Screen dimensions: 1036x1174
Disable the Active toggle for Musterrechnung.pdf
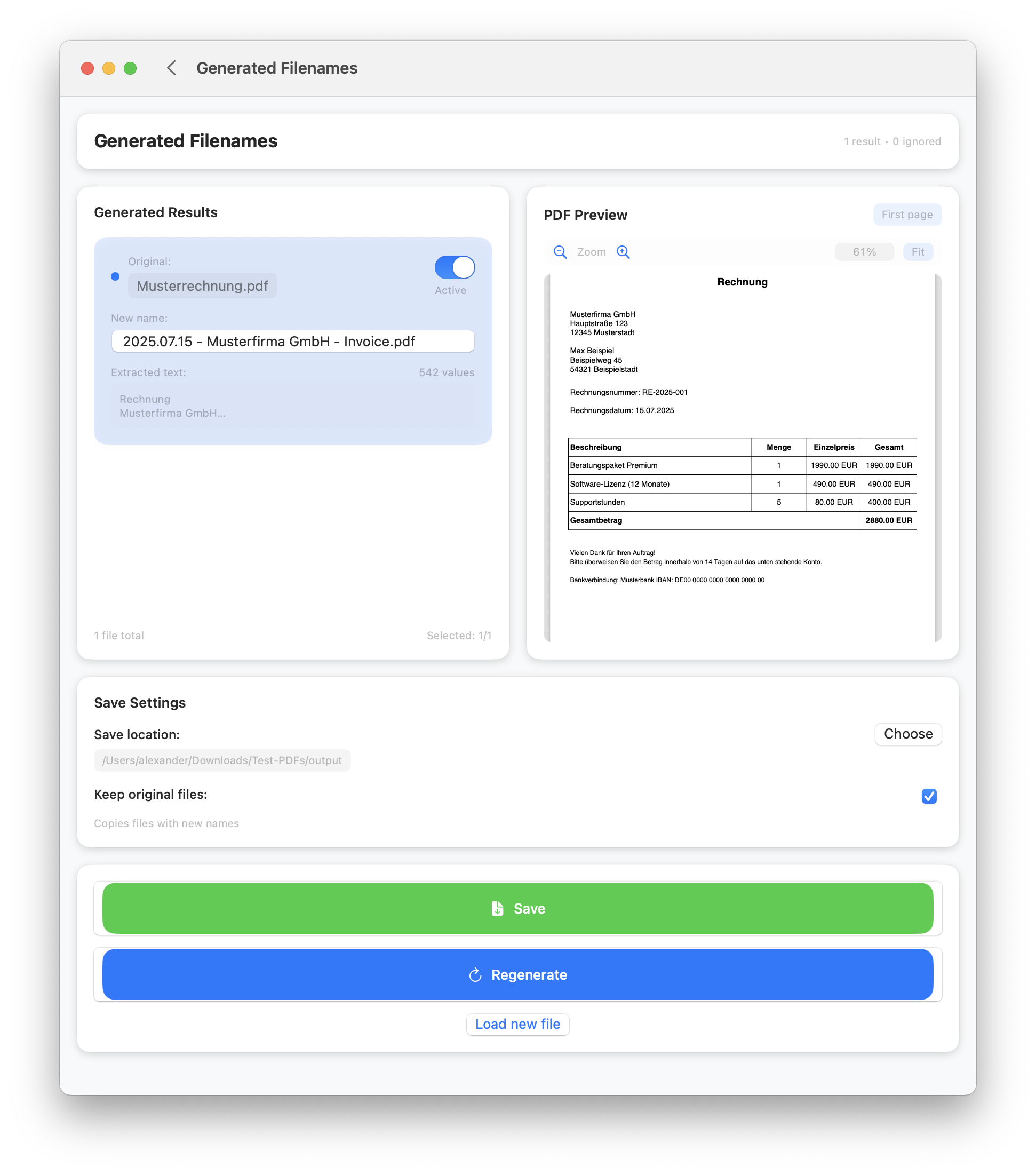pos(455,268)
